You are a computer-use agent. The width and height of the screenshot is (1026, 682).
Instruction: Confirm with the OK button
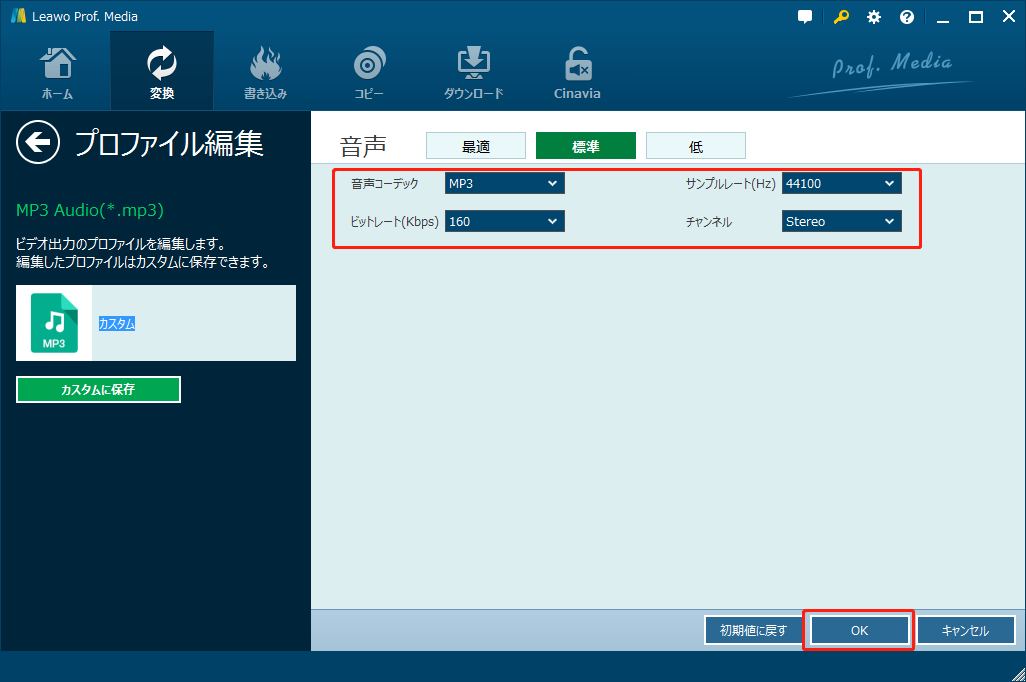click(859, 630)
